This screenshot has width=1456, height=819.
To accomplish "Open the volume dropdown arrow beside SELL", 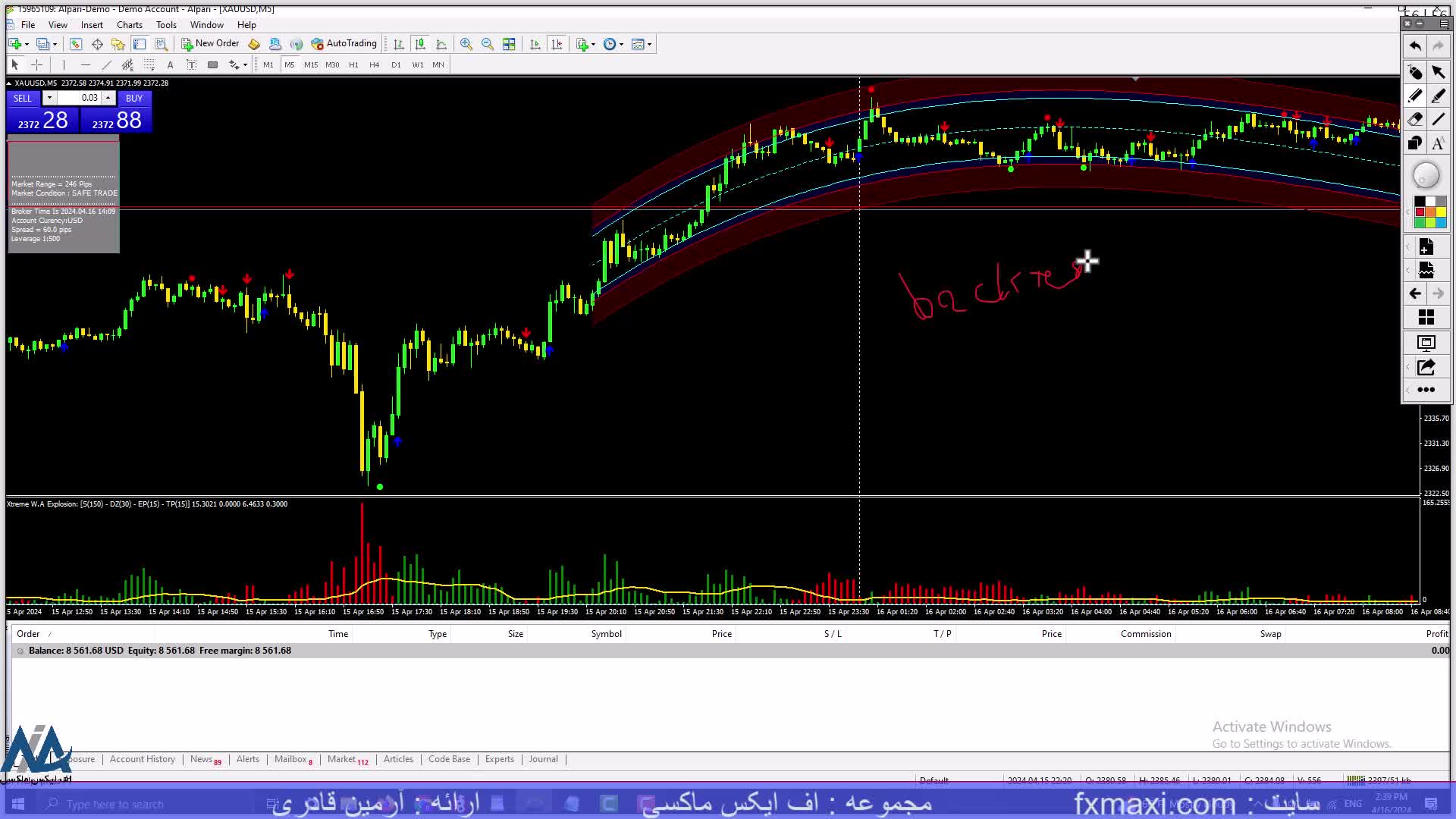I will pyautogui.click(x=49, y=98).
